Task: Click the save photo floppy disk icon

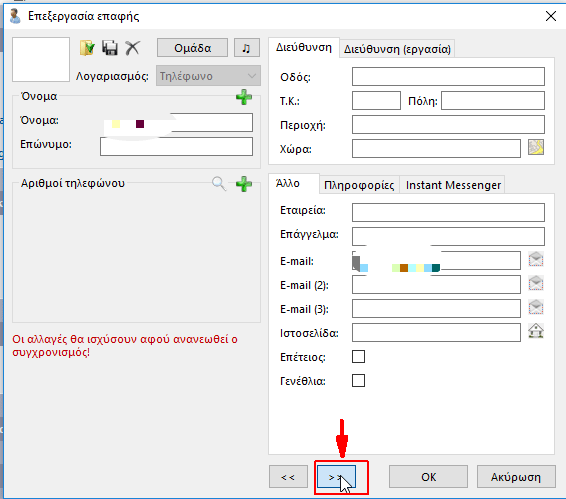Action: (110, 48)
